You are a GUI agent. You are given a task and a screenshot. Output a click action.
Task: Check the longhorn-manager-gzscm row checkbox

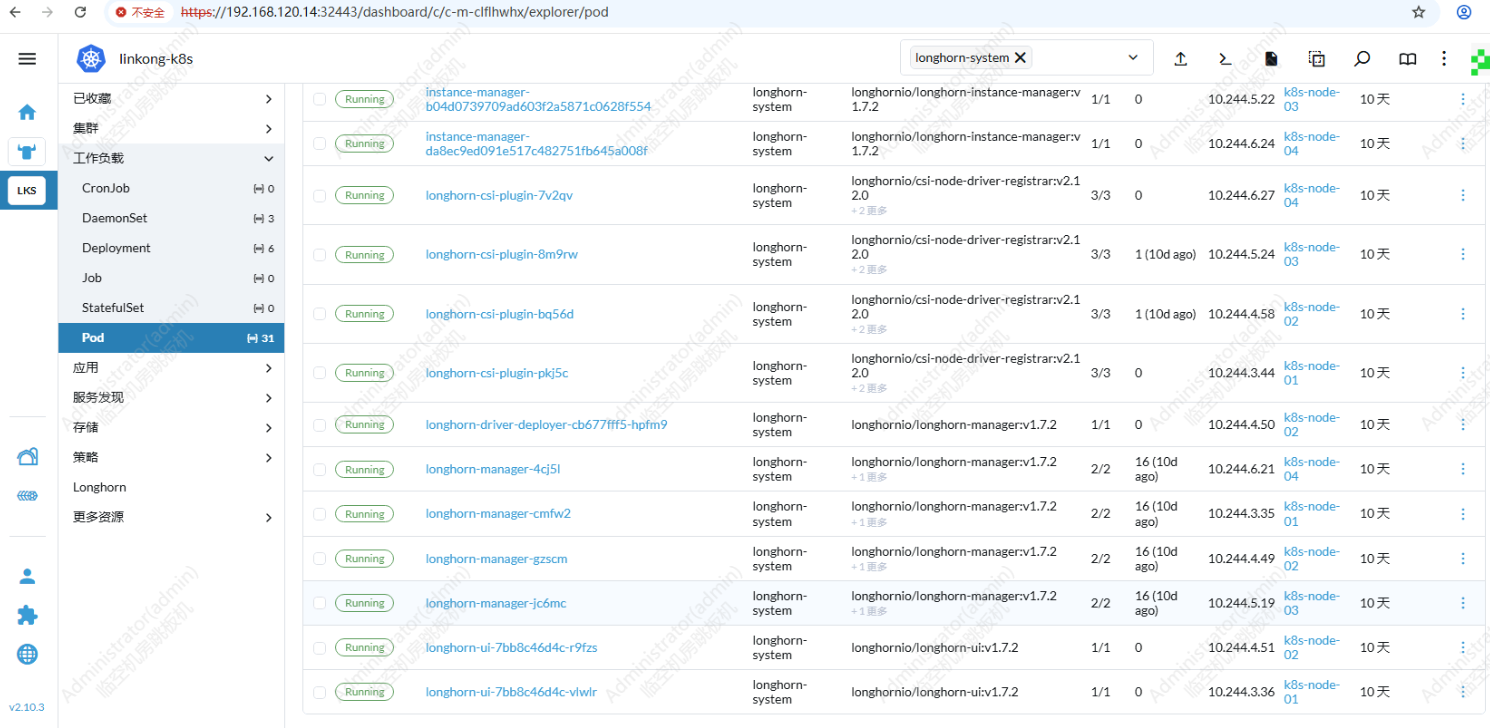click(319, 559)
